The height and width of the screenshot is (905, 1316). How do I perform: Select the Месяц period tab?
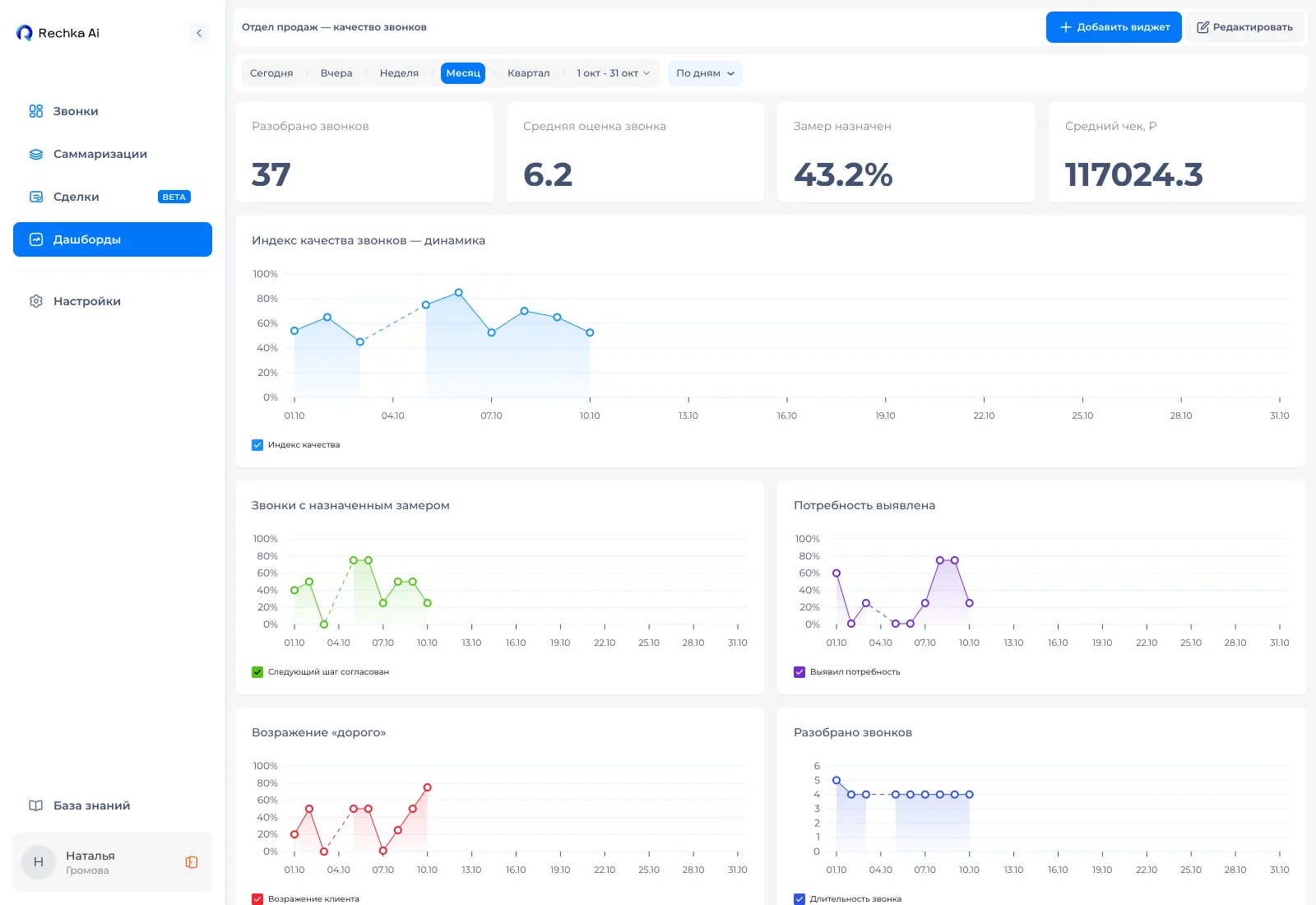pos(463,73)
